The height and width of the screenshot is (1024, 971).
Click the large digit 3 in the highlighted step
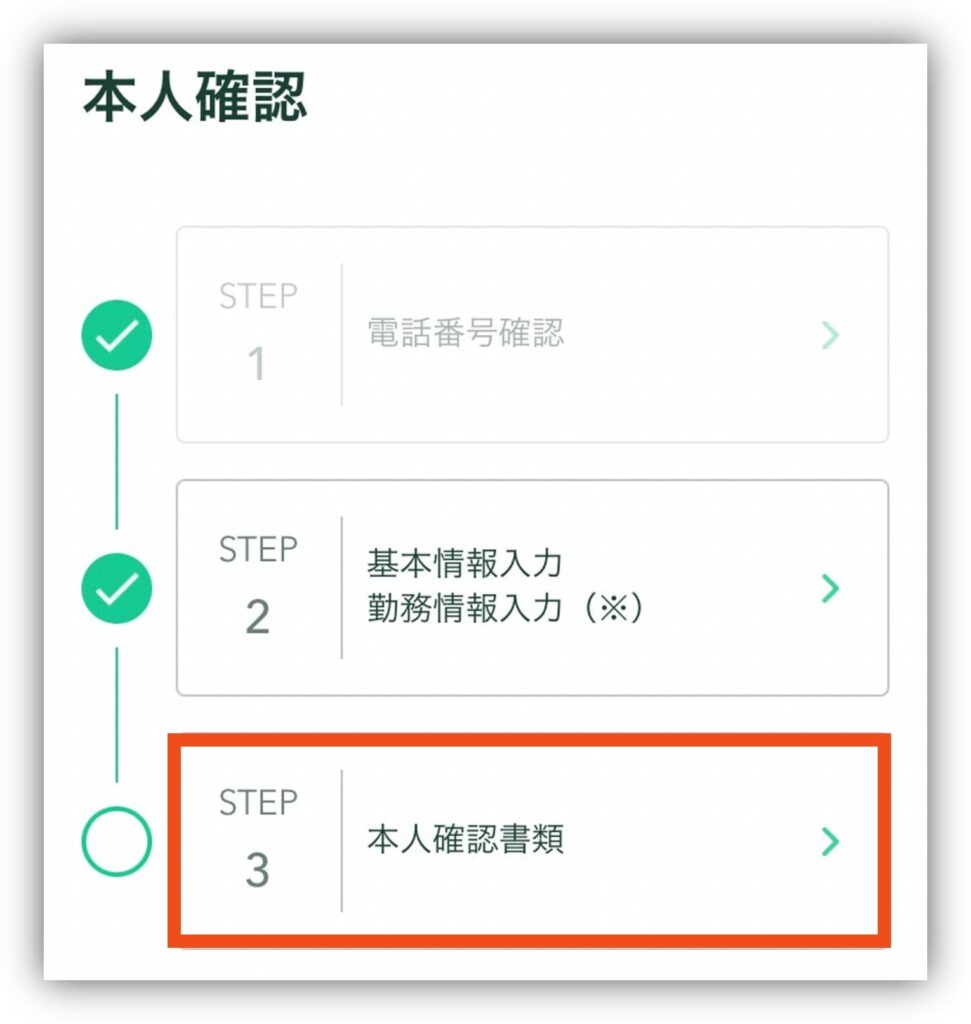click(257, 871)
